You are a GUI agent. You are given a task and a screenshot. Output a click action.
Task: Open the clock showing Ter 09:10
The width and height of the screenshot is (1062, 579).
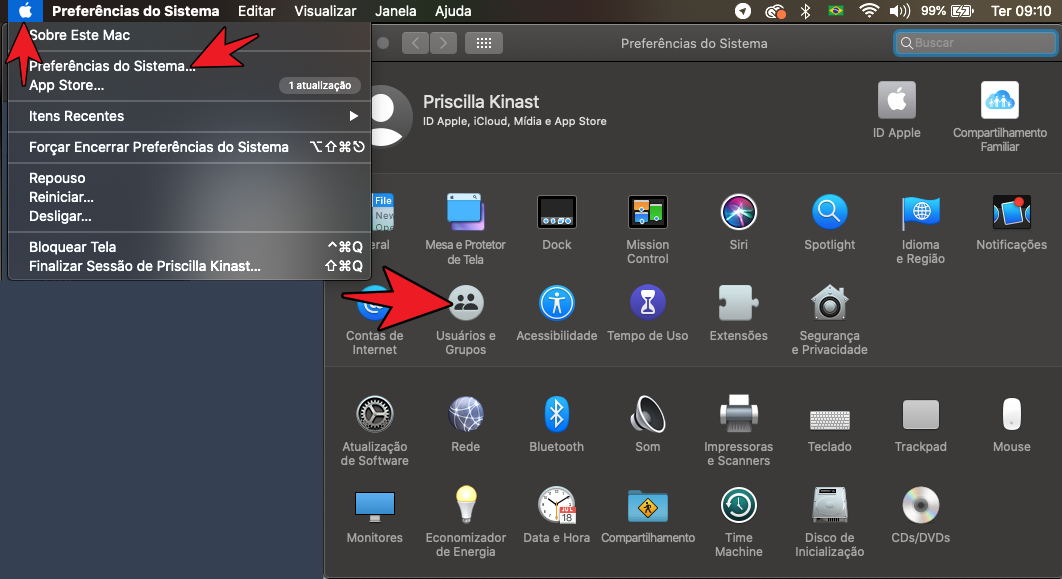1021,11
